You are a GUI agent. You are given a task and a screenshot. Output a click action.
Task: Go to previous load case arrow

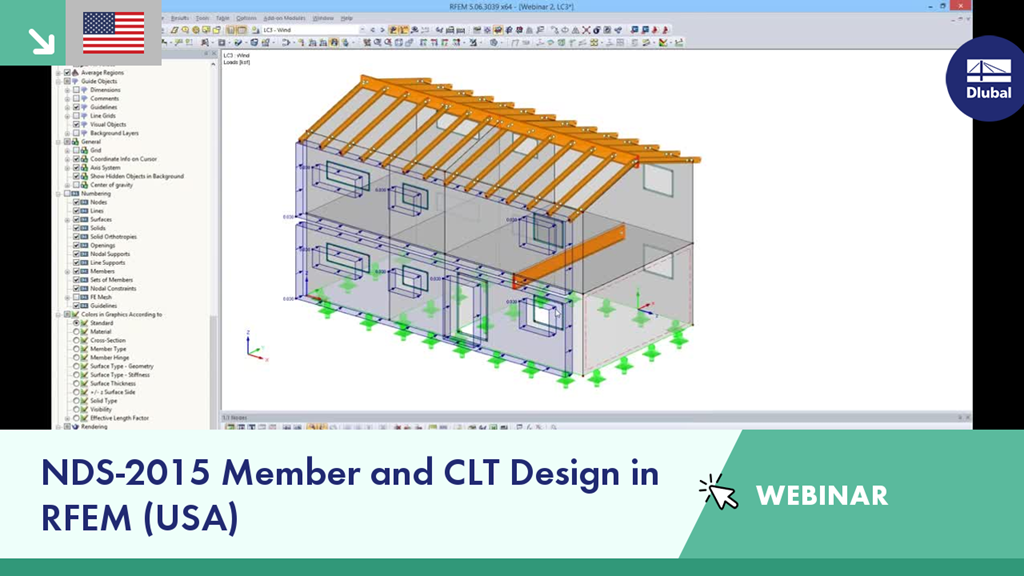373,30
